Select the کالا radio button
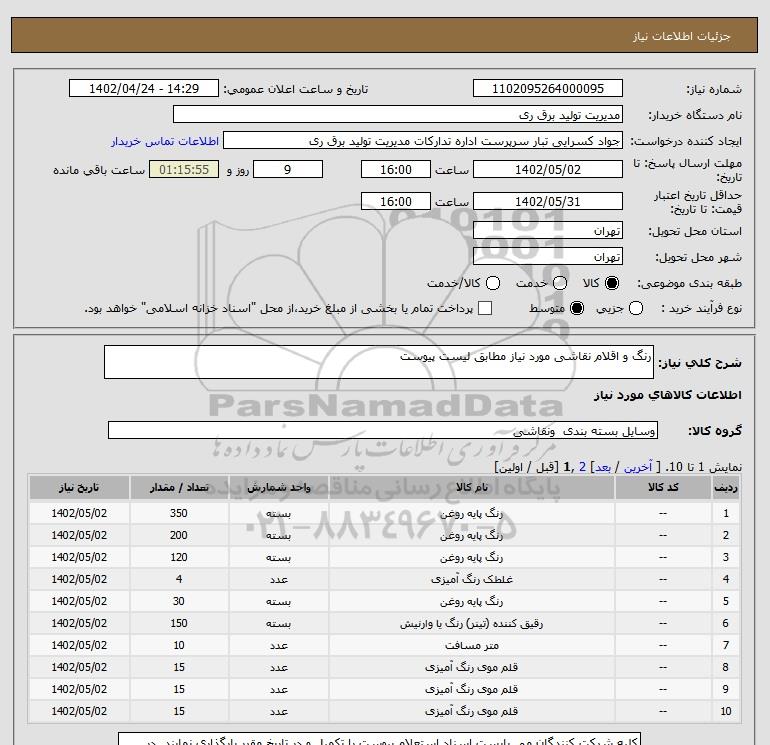770x745 pixels. tap(612, 283)
